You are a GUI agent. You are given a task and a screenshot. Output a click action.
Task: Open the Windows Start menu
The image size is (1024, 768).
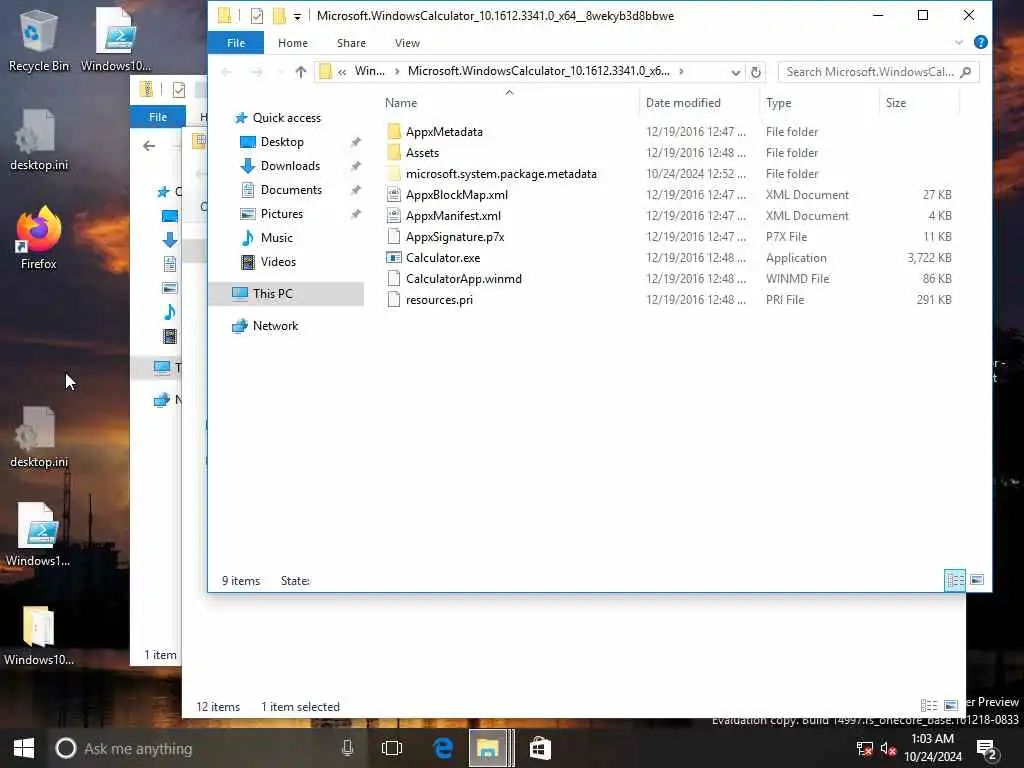click(24, 748)
